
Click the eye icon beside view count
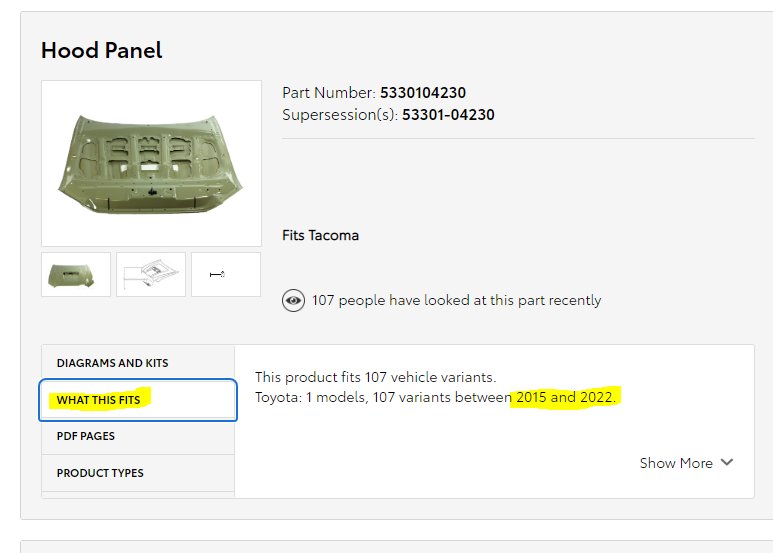coord(293,301)
